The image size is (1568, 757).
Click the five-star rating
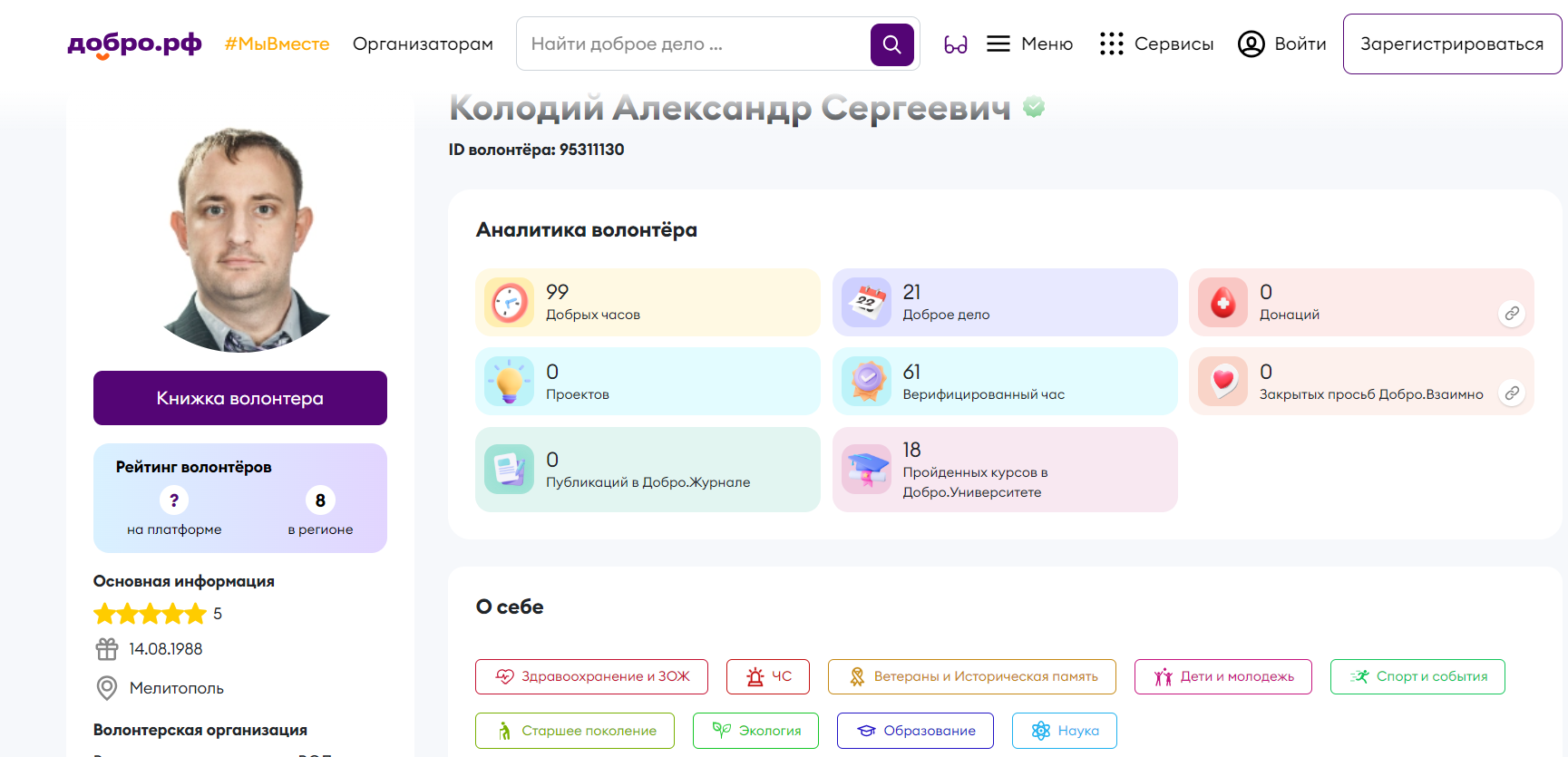click(x=151, y=614)
